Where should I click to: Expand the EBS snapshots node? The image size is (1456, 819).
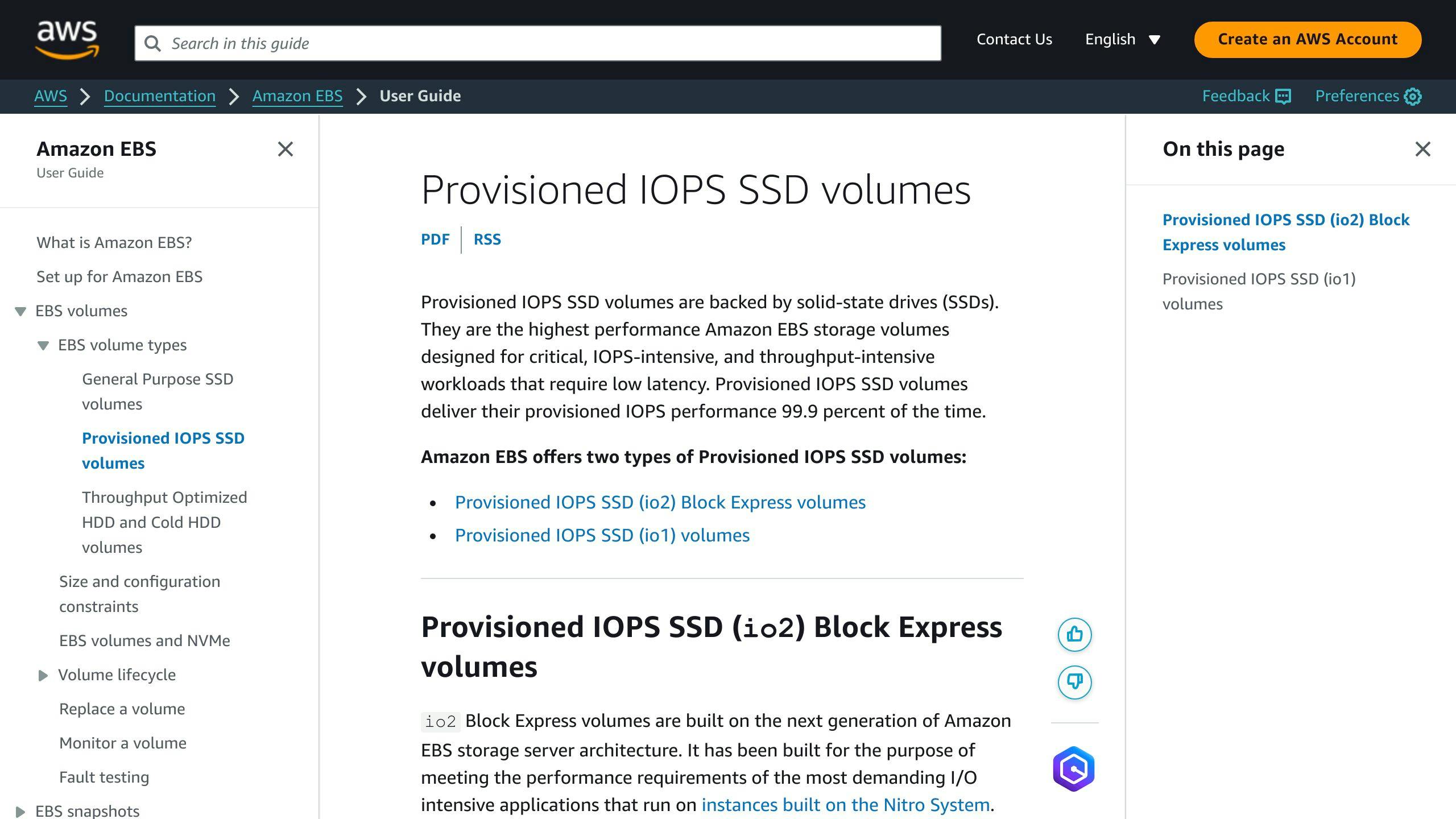(20, 812)
